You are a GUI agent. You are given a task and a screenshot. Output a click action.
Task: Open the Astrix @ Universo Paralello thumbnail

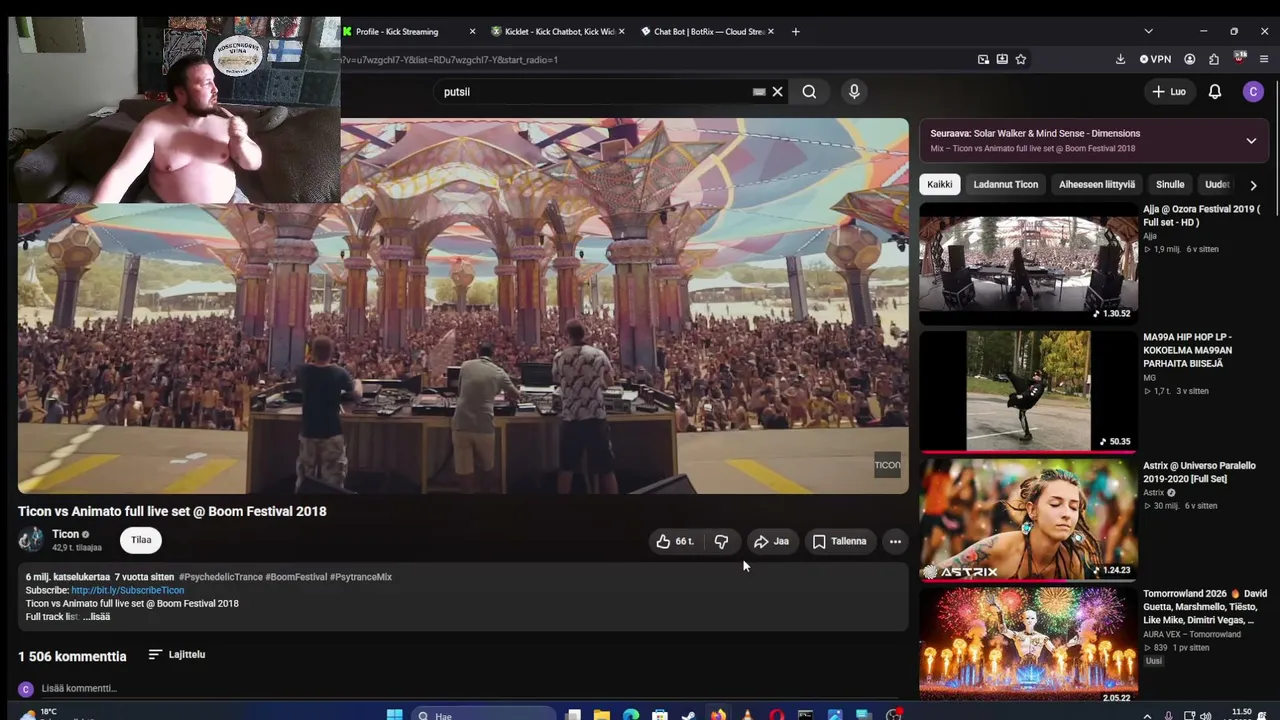point(1028,520)
